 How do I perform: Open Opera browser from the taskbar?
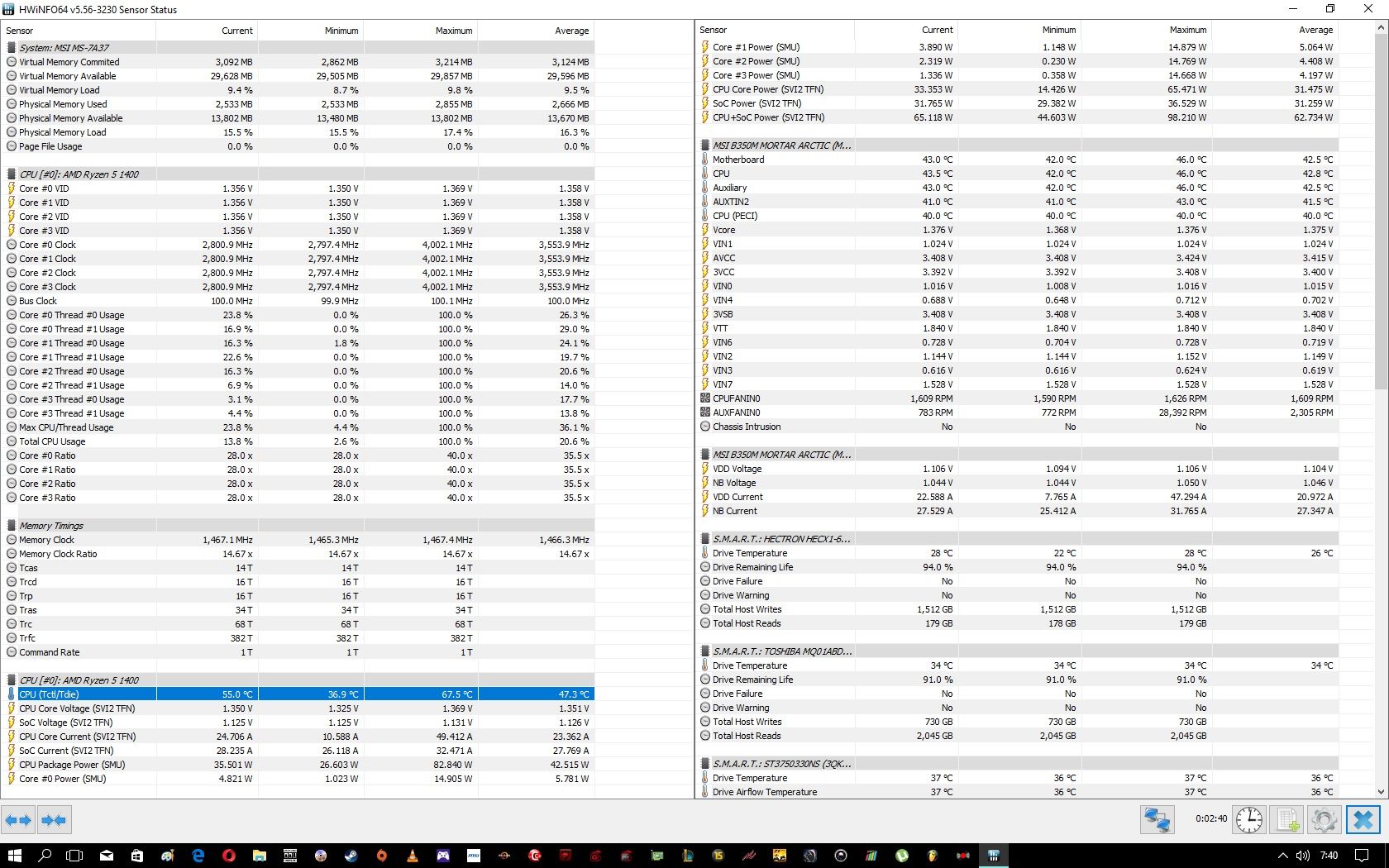pyautogui.click(x=229, y=856)
